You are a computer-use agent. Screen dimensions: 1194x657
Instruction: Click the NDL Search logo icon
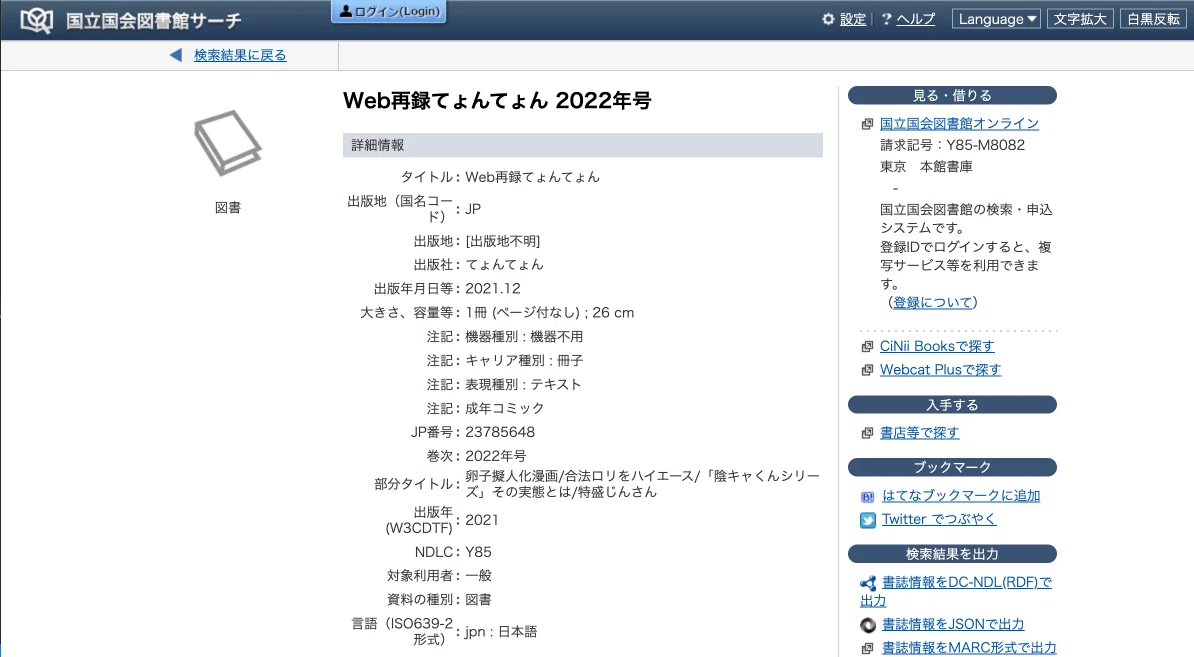pyautogui.click(x=37, y=20)
